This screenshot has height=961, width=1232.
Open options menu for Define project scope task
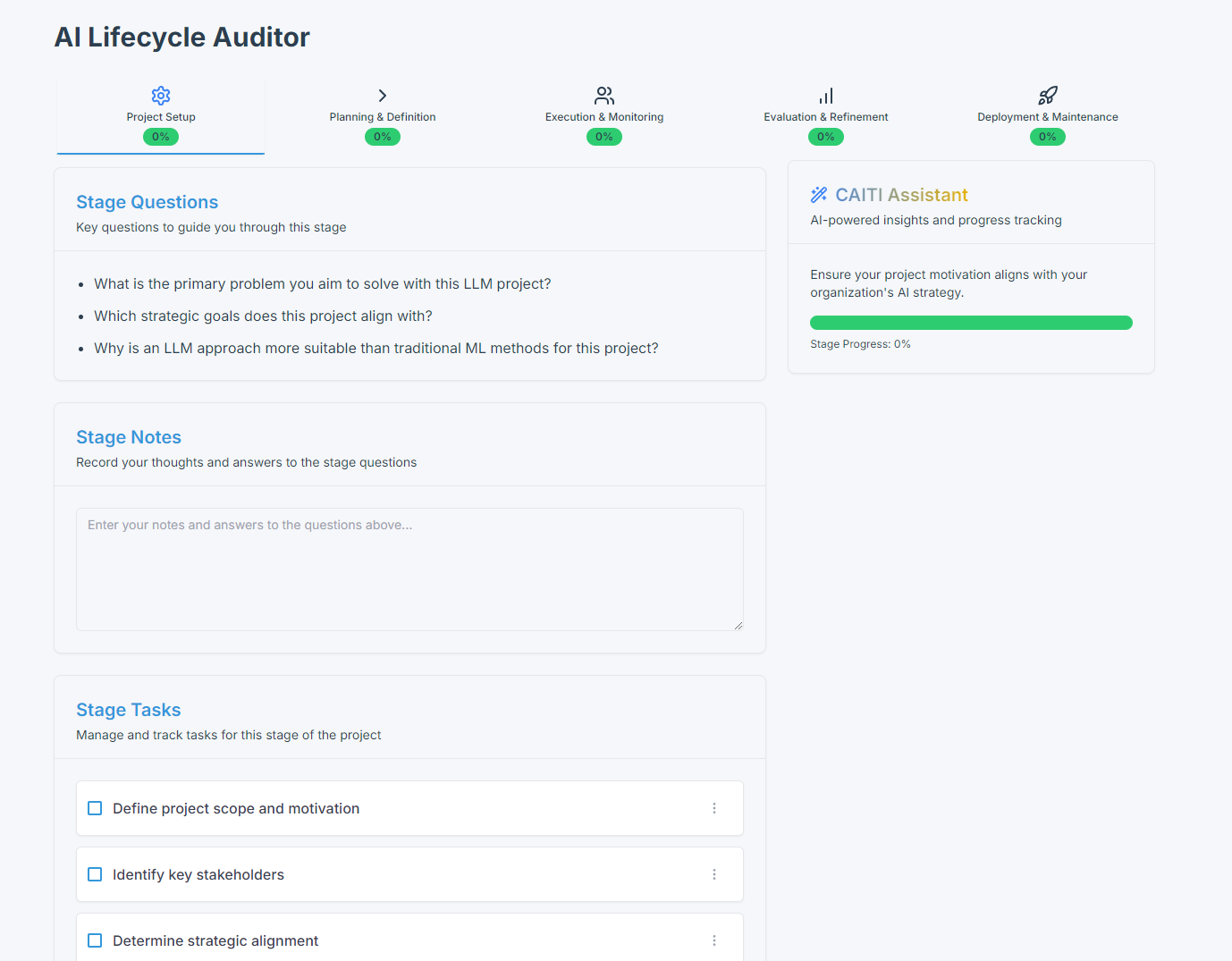pos(714,808)
